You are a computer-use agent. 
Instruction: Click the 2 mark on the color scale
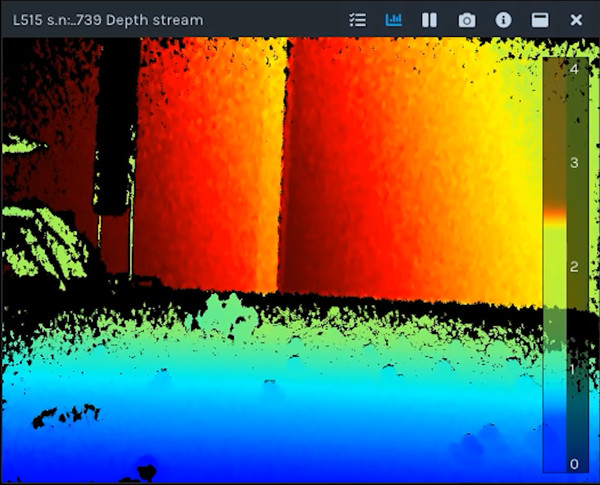click(x=574, y=266)
